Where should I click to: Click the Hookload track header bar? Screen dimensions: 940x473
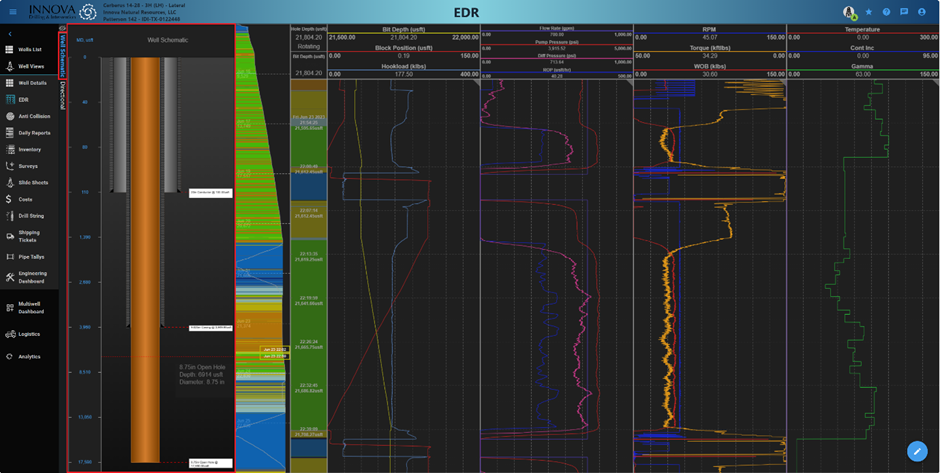404,66
